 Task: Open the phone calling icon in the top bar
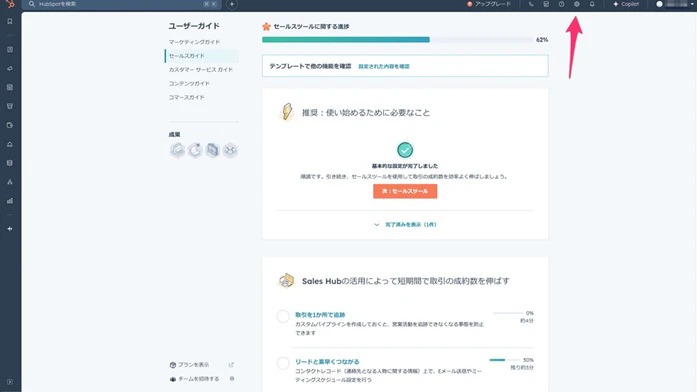[x=531, y=4]
